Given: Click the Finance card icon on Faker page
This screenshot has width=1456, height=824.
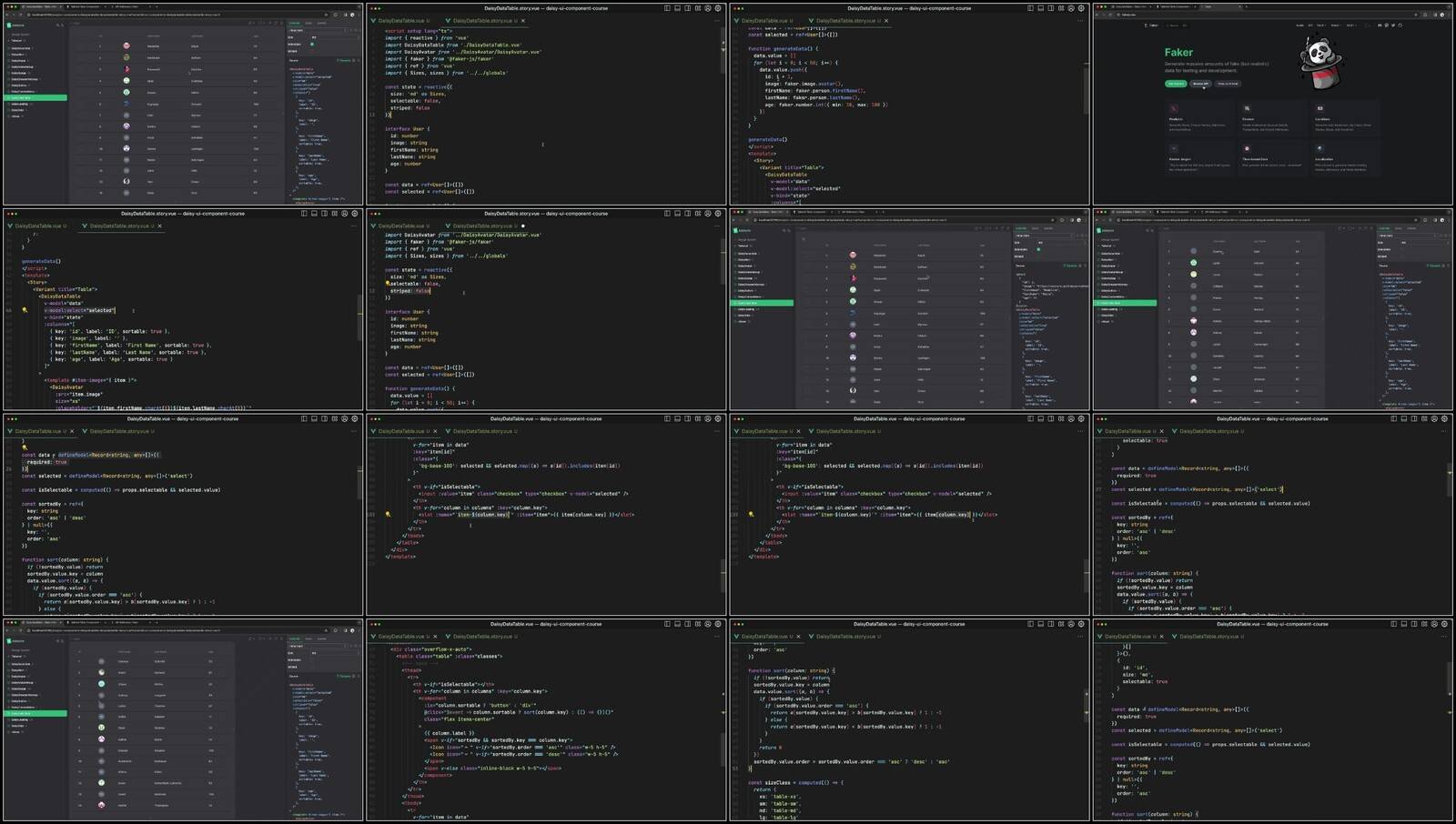Looking at the screenshot, I should click(x=1247, y=108).
